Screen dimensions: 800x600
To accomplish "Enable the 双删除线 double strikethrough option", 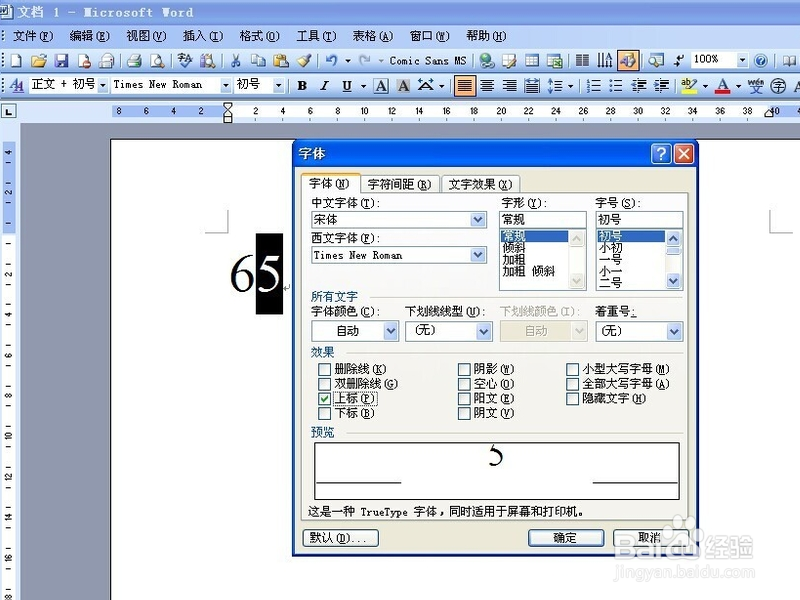I will coord(324,384).
